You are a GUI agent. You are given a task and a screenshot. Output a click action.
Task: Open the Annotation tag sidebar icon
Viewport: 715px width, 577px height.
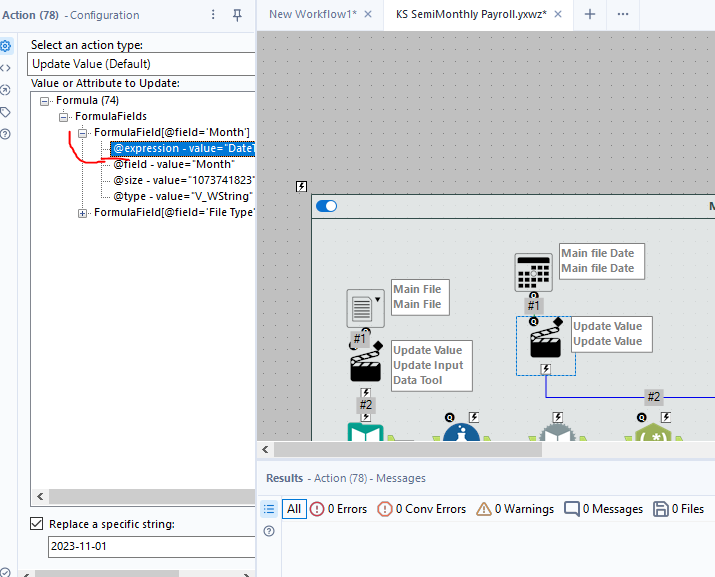(x=6, y=112)
